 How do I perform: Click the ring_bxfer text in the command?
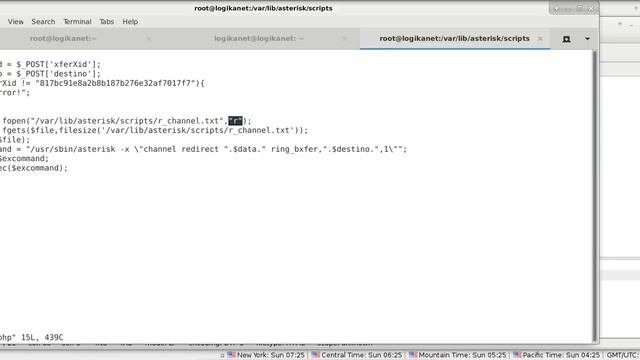point(294,149)
